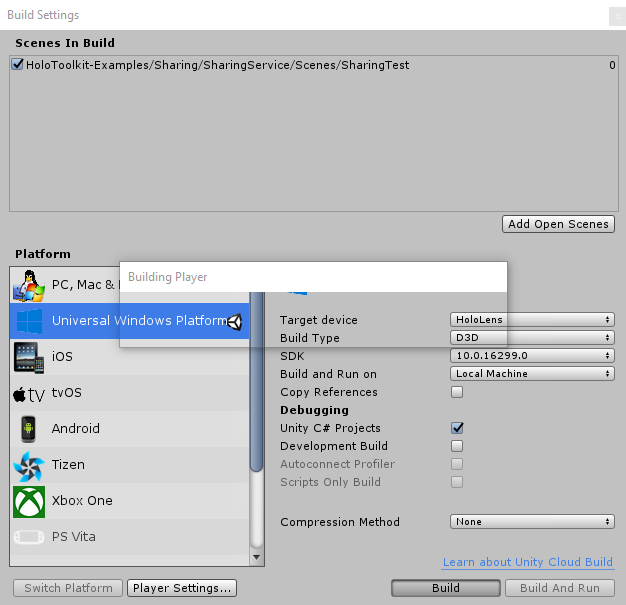Click the Apple tv icon
The image size is (626, 605).
coord(29,395)
